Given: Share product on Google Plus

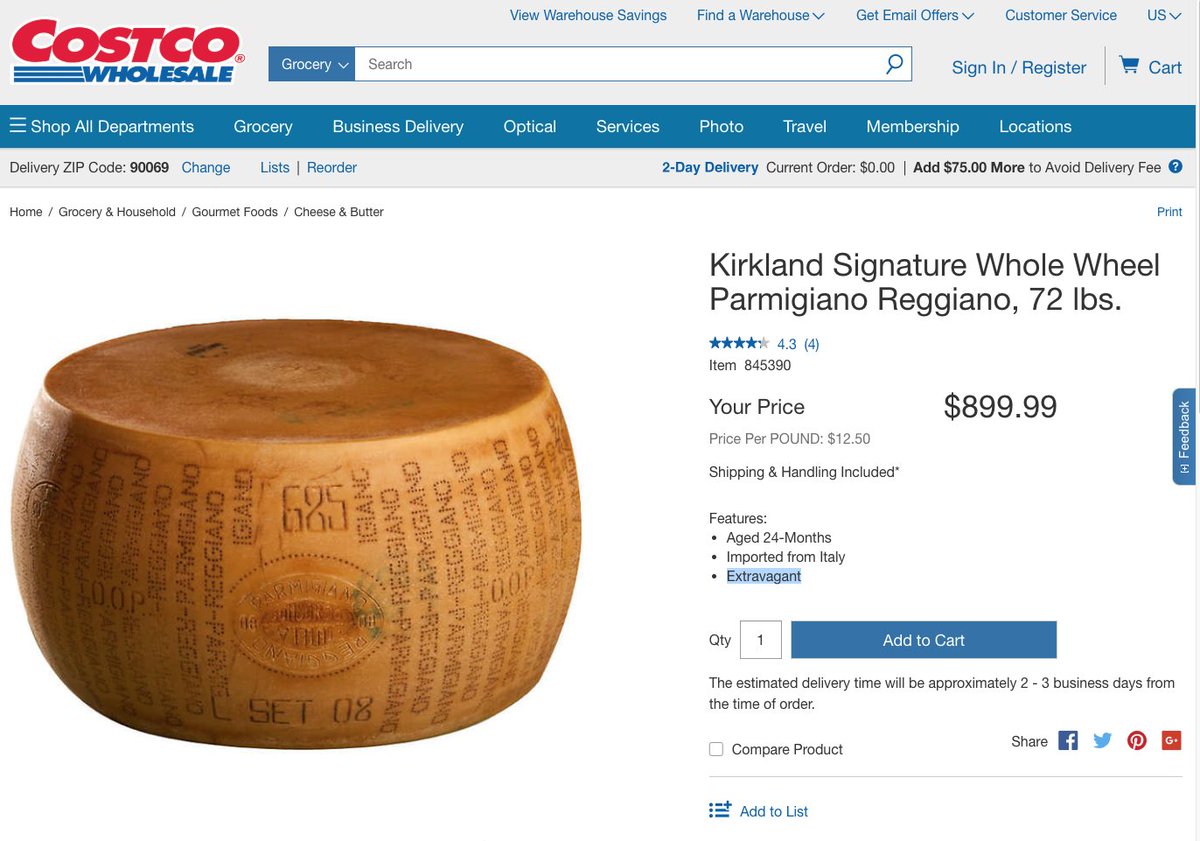Looking at the screenshot, I should tap(1171, 741).
